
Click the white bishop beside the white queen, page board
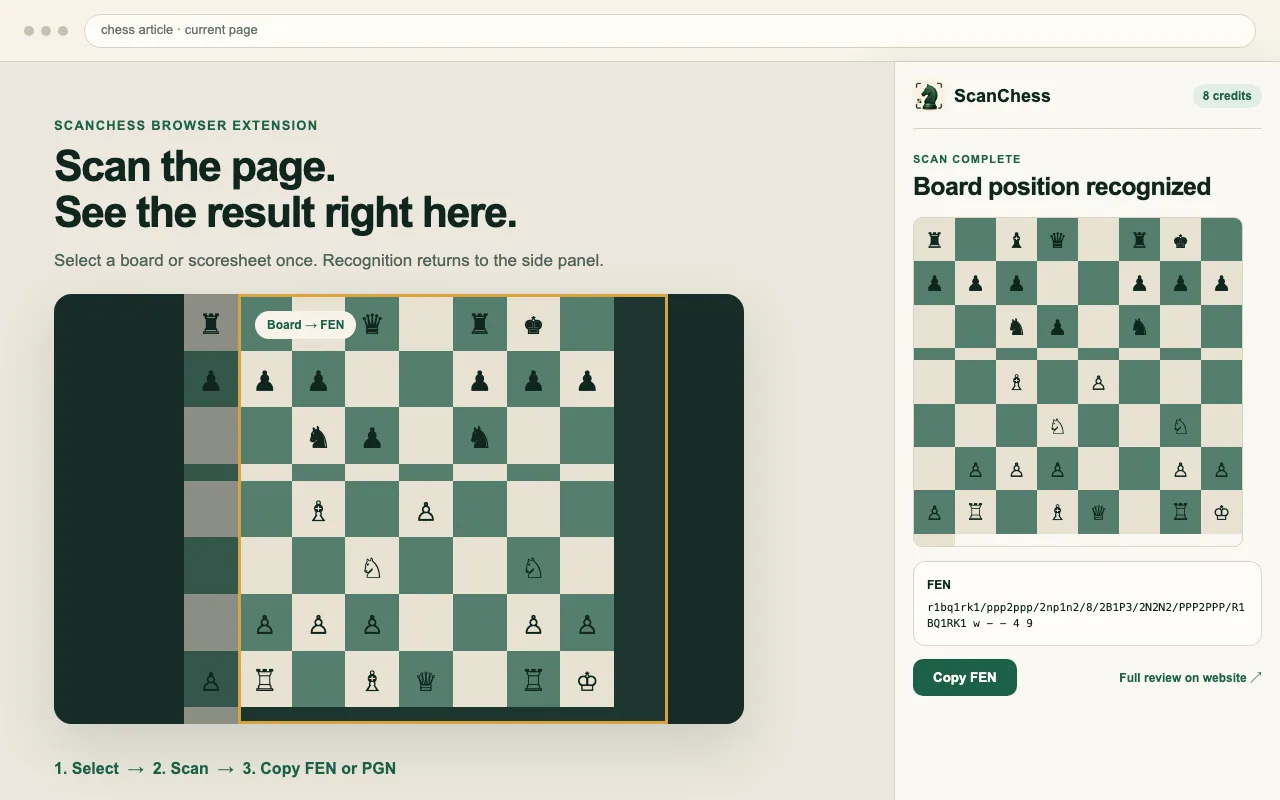tap(372, 681)
